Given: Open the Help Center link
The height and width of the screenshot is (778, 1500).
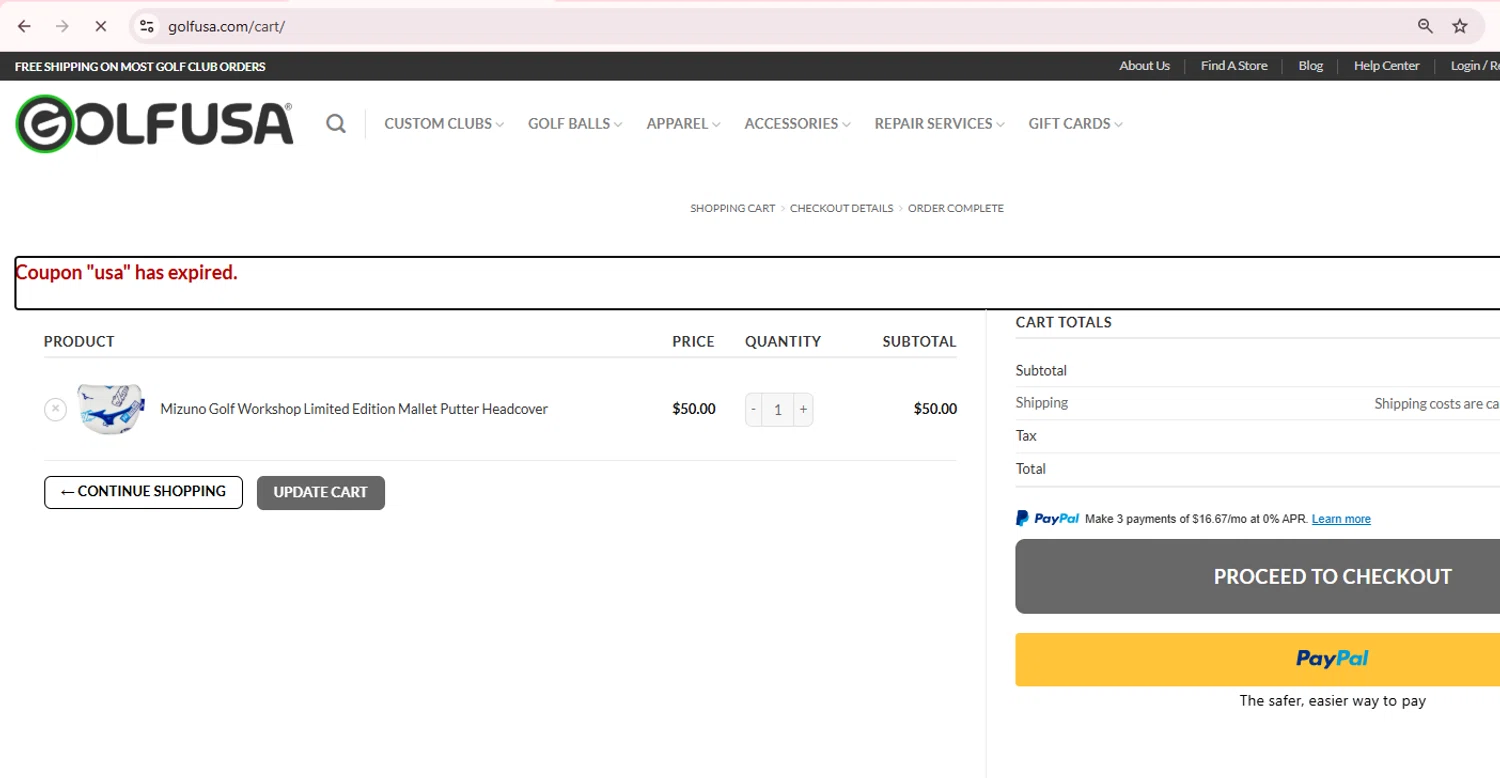Looking at the screenshot, I should point(1386,66).
